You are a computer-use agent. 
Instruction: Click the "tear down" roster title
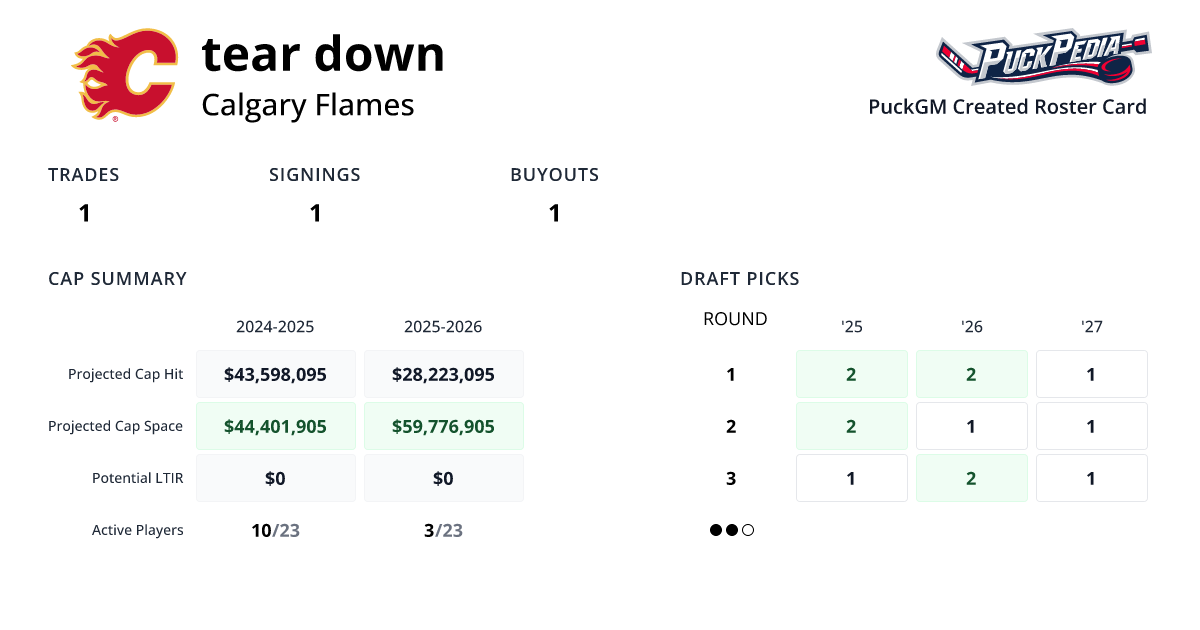tap(323, 54)
